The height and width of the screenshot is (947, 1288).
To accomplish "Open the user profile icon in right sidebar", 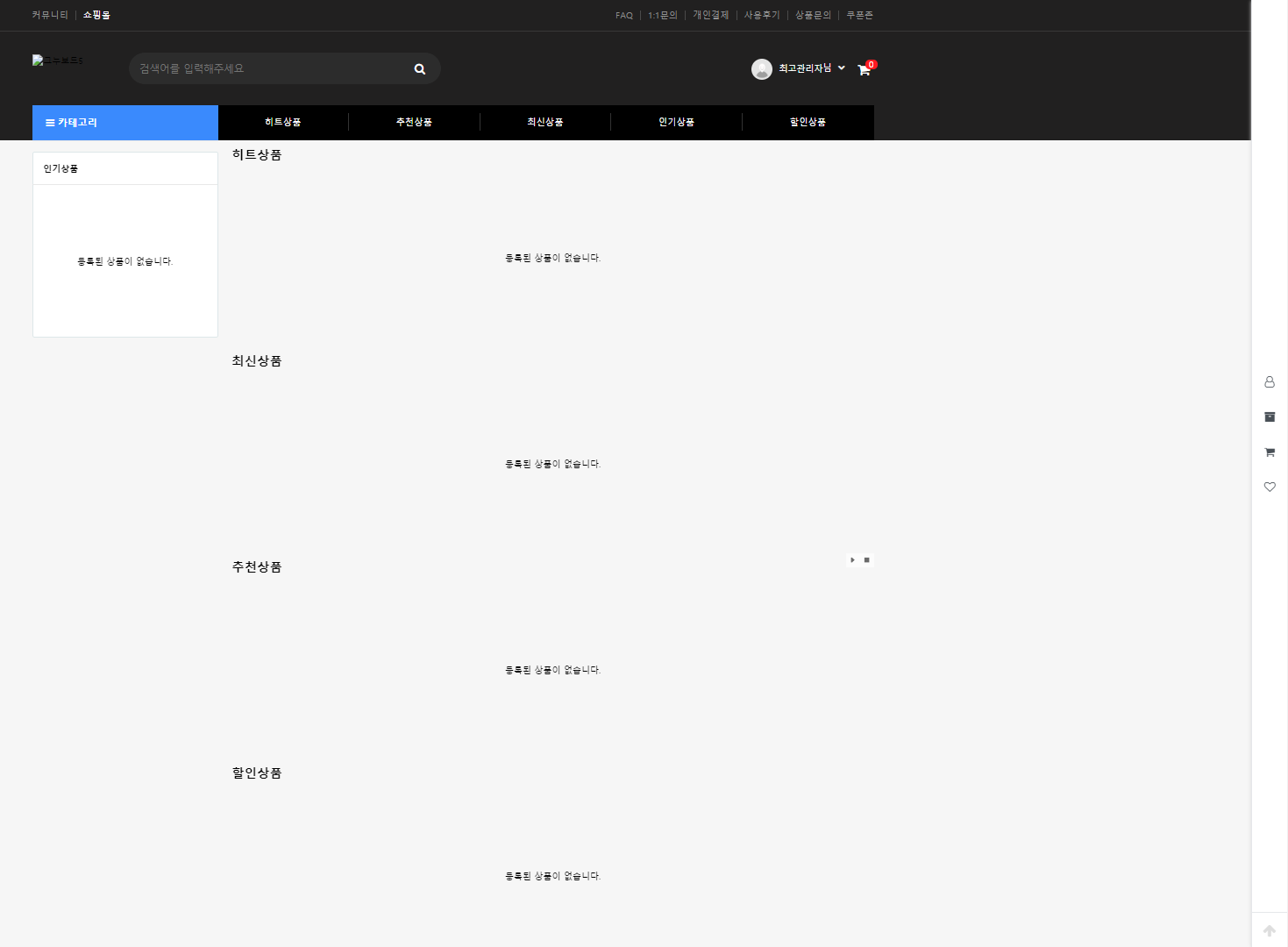I will (x=1270, y=382).
